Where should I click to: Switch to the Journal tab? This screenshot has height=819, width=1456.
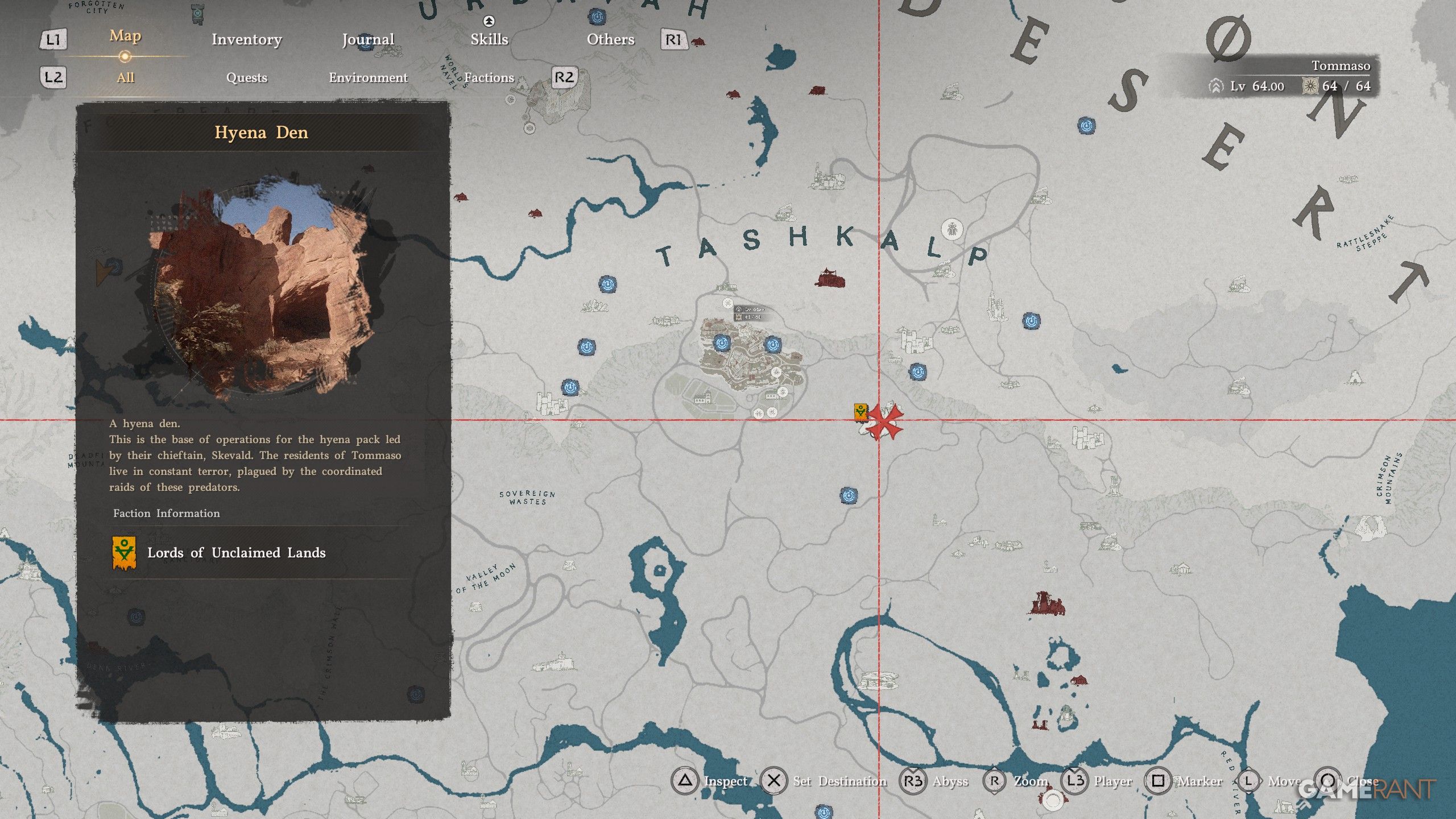(368, 39)
